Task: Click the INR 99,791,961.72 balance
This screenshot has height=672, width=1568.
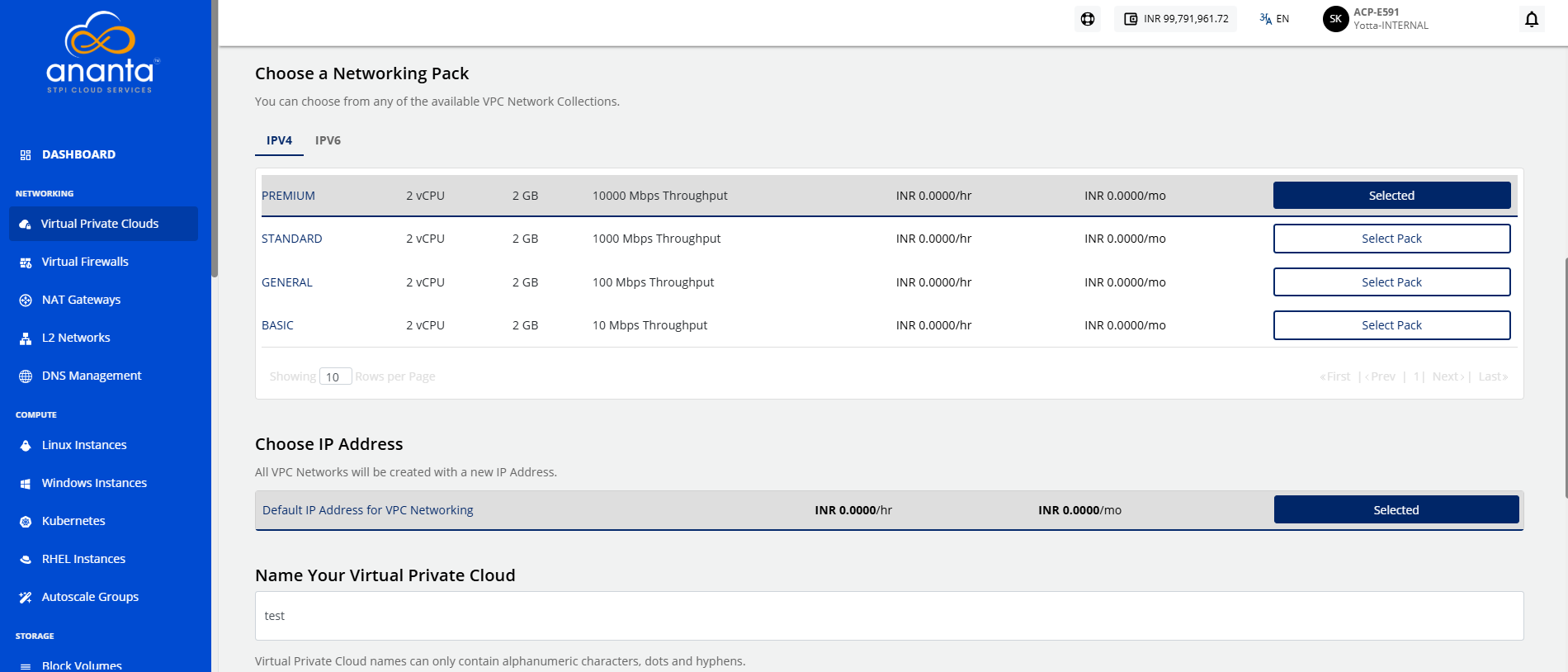Action: pos(1186,19)
